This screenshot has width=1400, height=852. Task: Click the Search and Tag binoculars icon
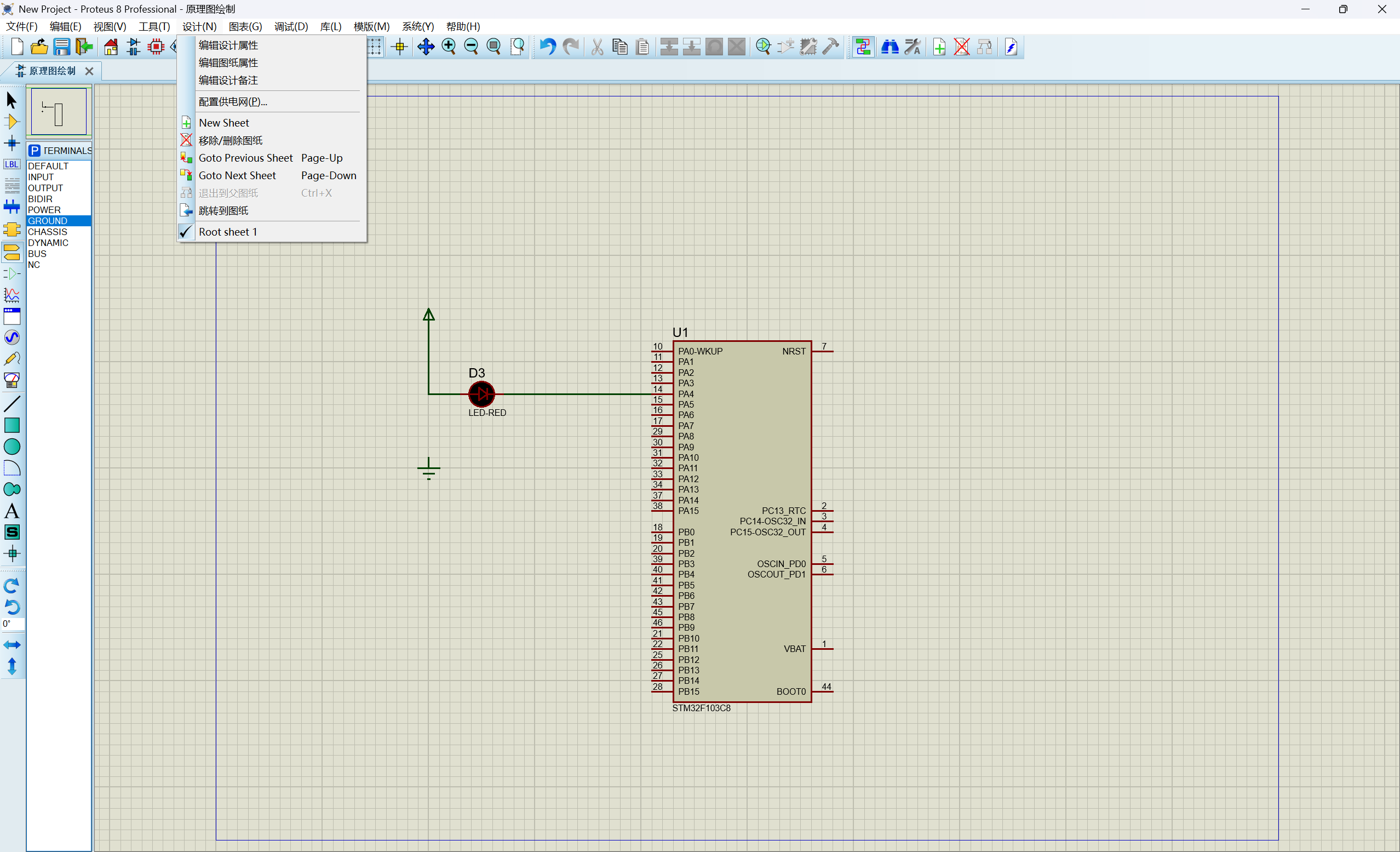tap(890, 47)
